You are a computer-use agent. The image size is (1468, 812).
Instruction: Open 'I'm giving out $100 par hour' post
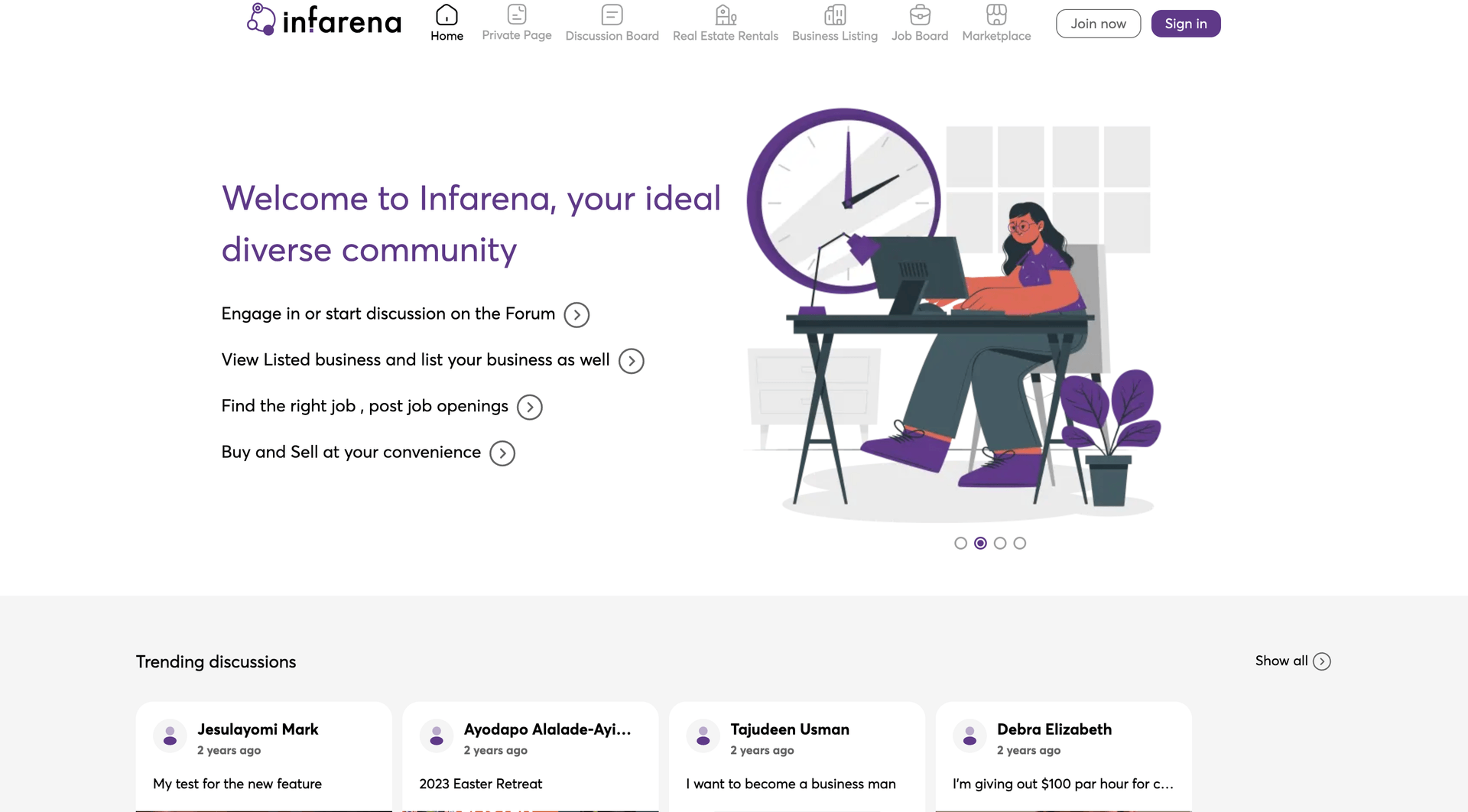[1063, 784]
